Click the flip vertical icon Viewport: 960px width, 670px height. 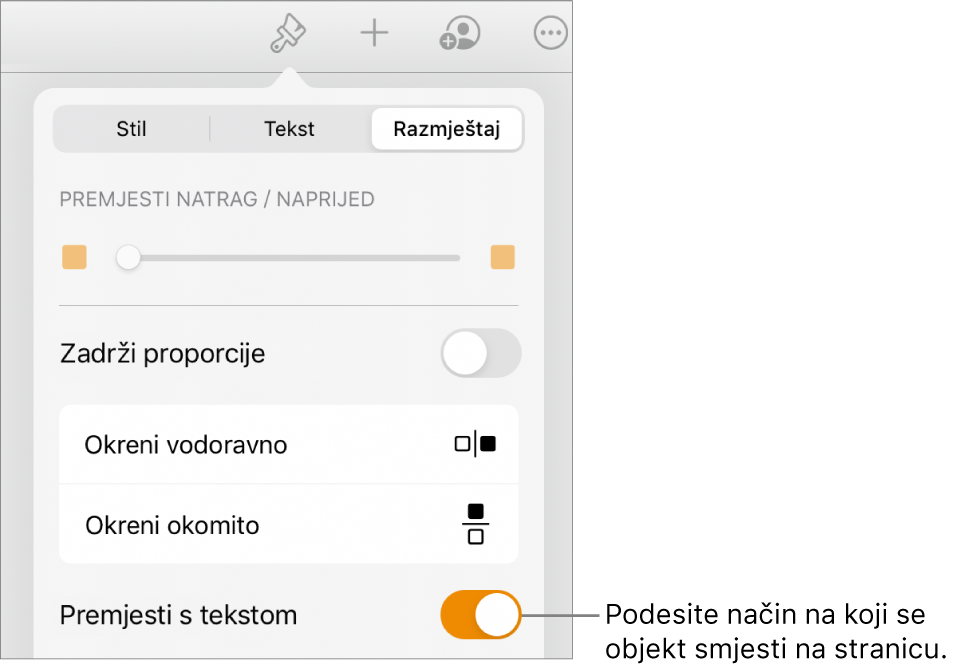[476, 524]
